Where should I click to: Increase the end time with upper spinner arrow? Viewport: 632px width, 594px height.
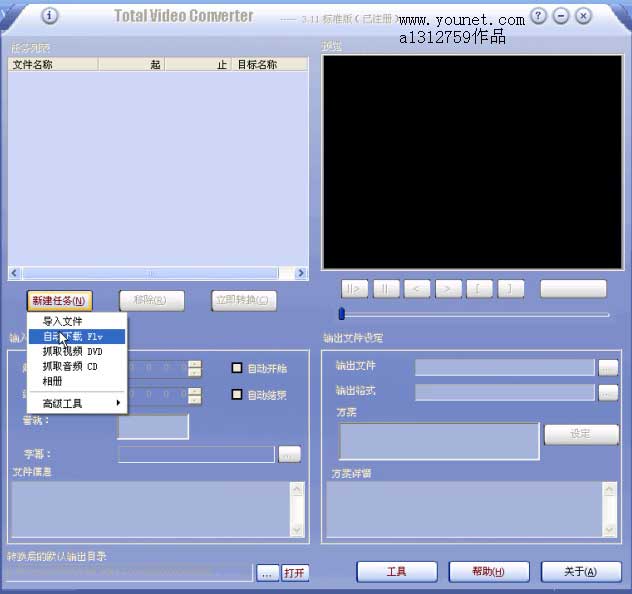pyautogui.click(x=195, y=390)
